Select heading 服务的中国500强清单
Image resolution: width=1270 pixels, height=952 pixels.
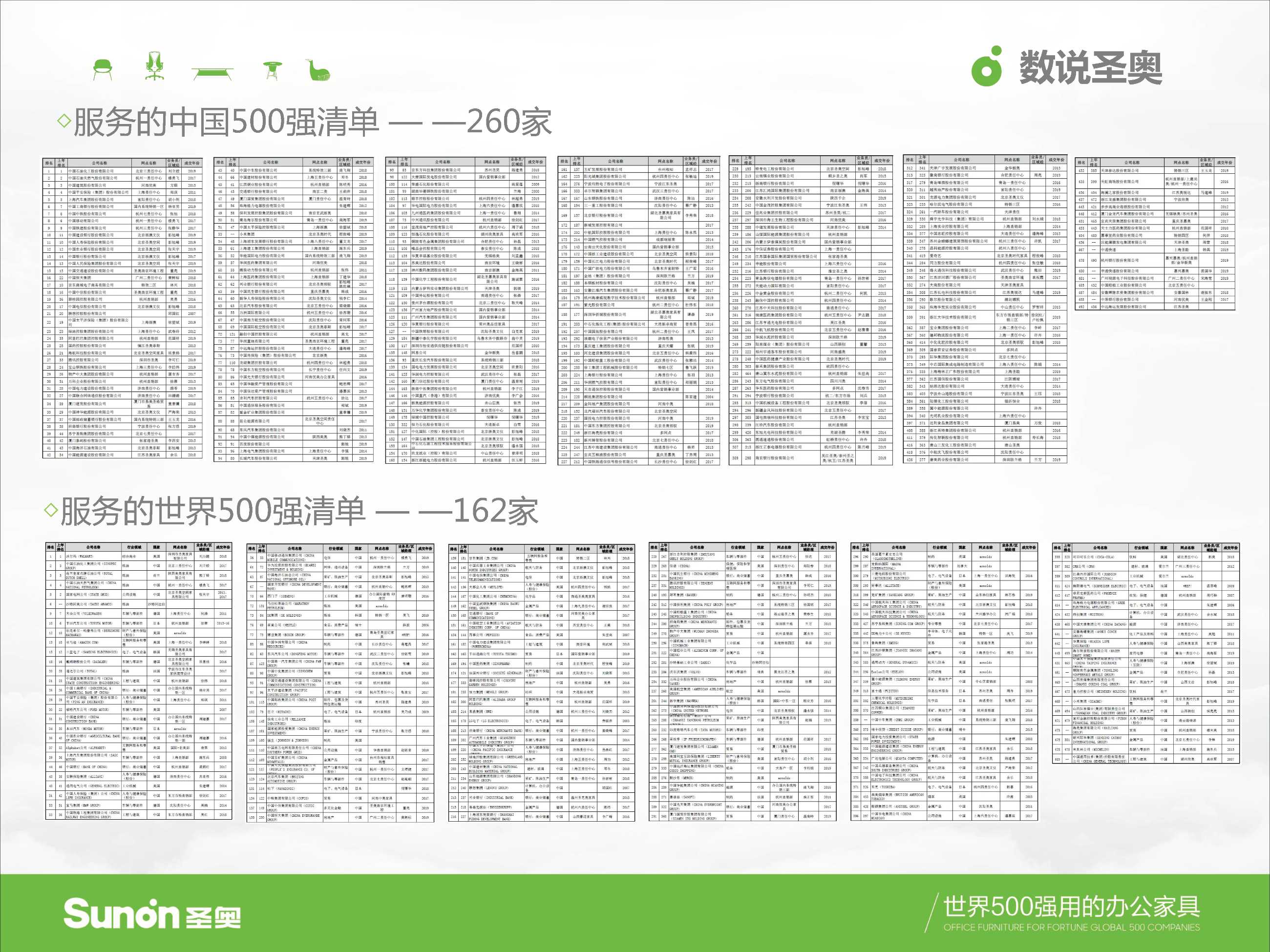click(226, 121)
